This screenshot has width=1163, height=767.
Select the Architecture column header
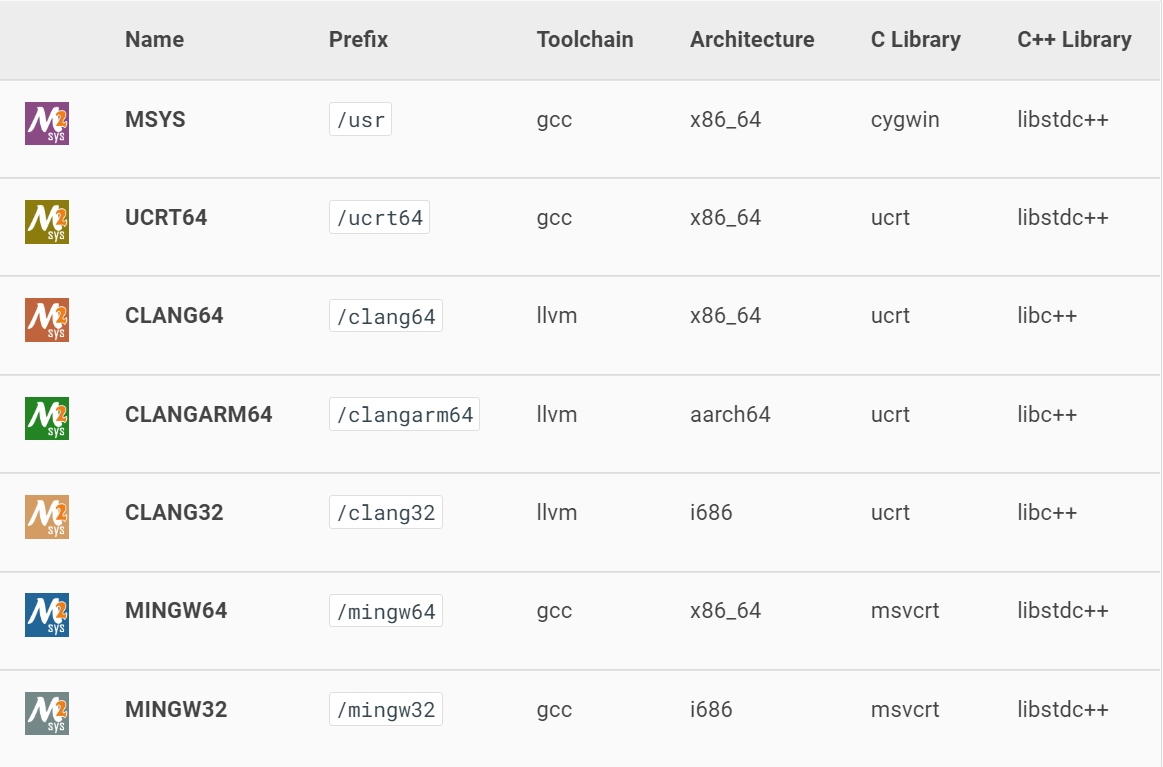[x=752, y=39]
